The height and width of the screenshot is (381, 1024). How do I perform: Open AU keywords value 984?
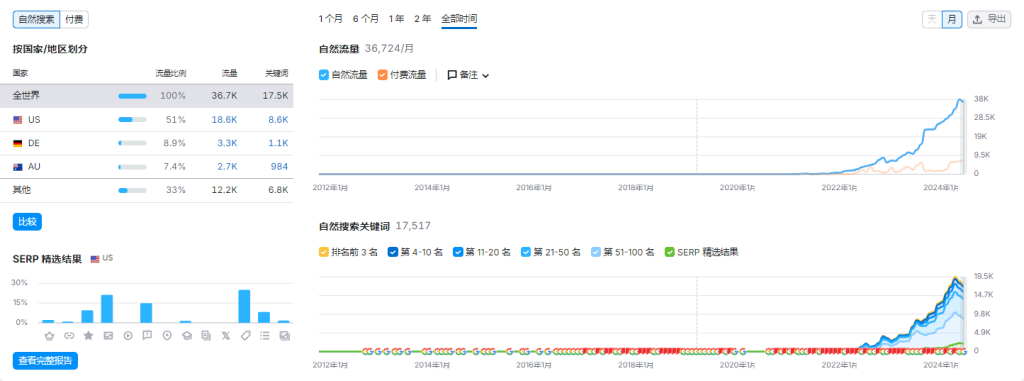[280, 167]
